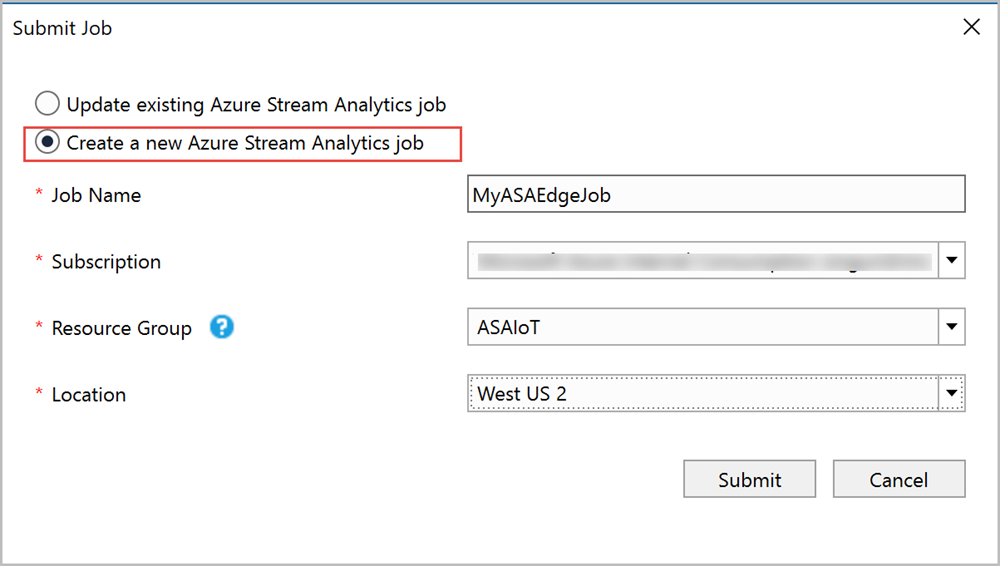Click the Location label
This screenshot has height=566, width=1000.
pyautogui.click(x=89, y=395)
